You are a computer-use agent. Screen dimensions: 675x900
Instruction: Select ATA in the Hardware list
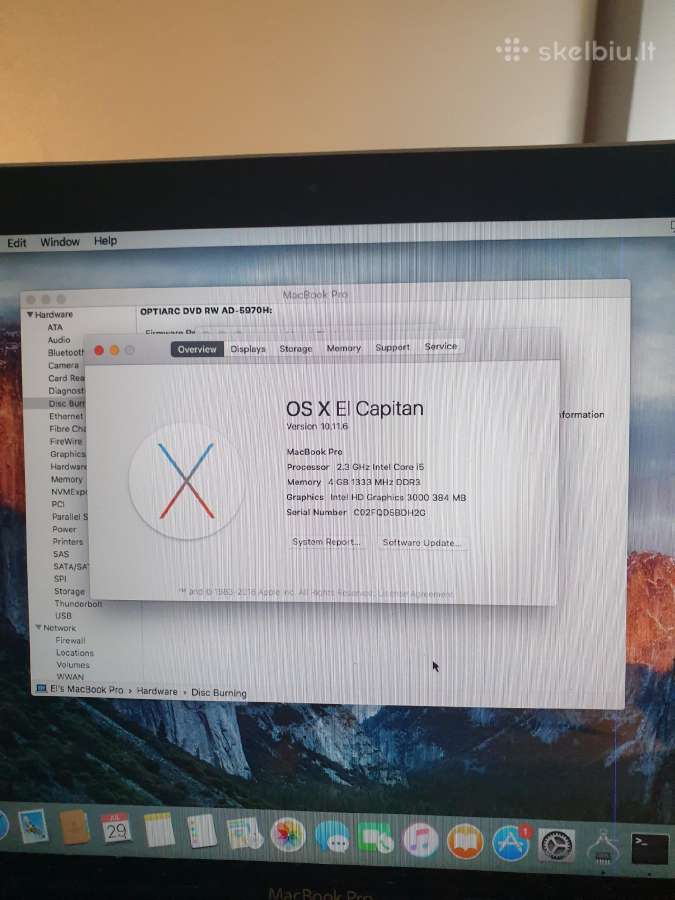pyautogui.click(x=55, y=327)
